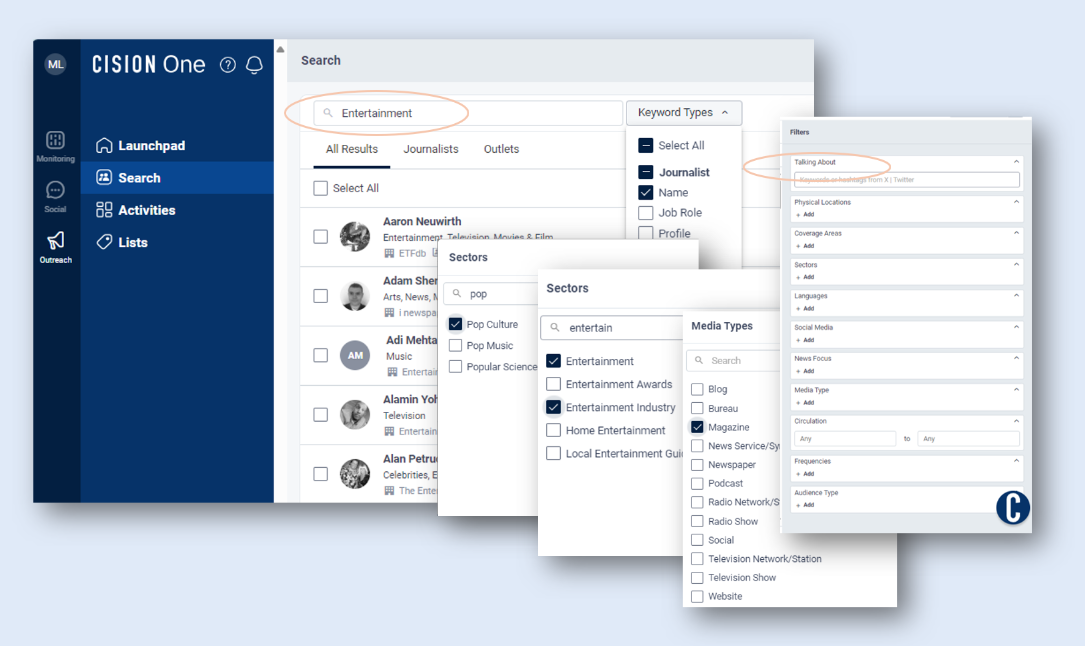Open Monitoring from the left rail
This screenshot has width=1085, height=646.
[55, 141]
